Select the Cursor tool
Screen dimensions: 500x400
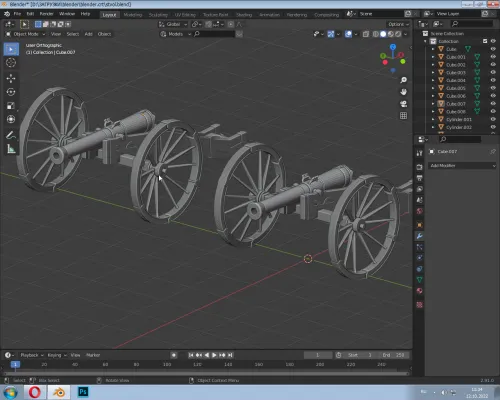(x=11, y=63)
